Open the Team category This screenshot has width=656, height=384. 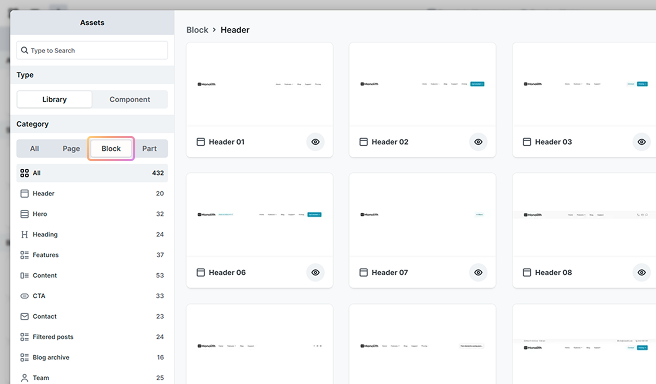pyautogui.click(x=92, y=378)
